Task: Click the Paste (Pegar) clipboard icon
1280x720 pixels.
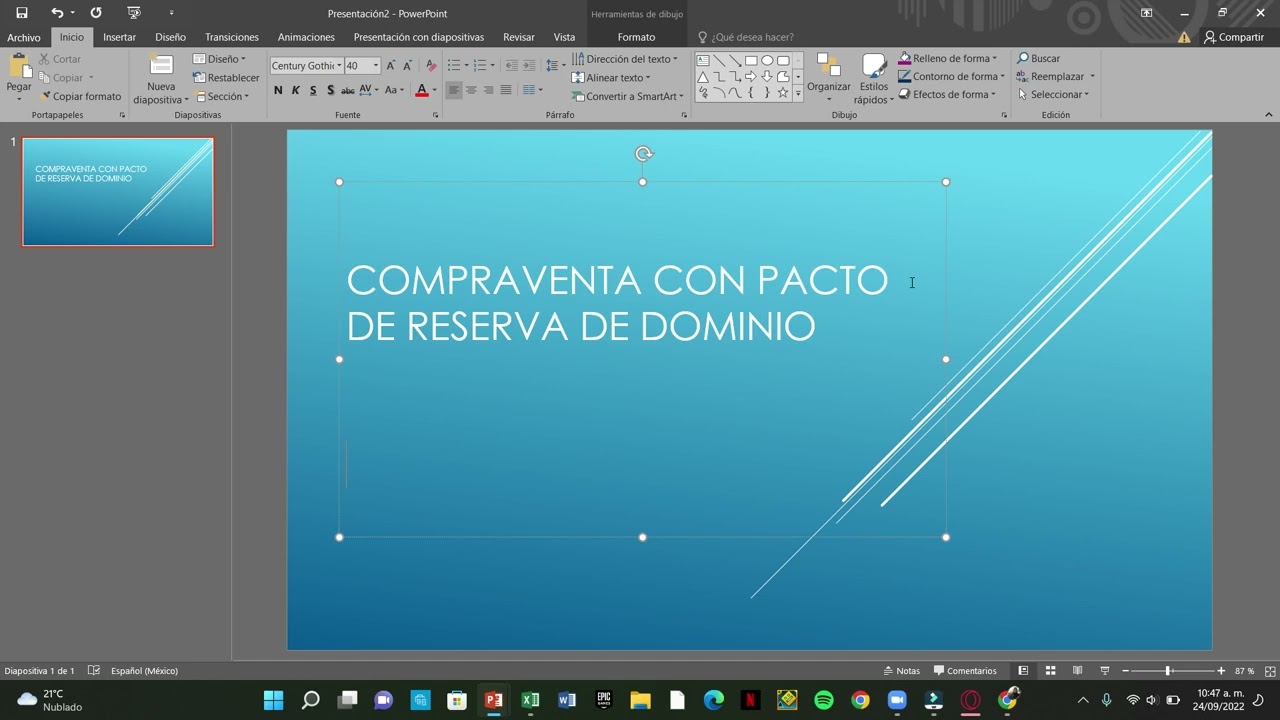Action: pyautogui.click(x=18, y=67)
